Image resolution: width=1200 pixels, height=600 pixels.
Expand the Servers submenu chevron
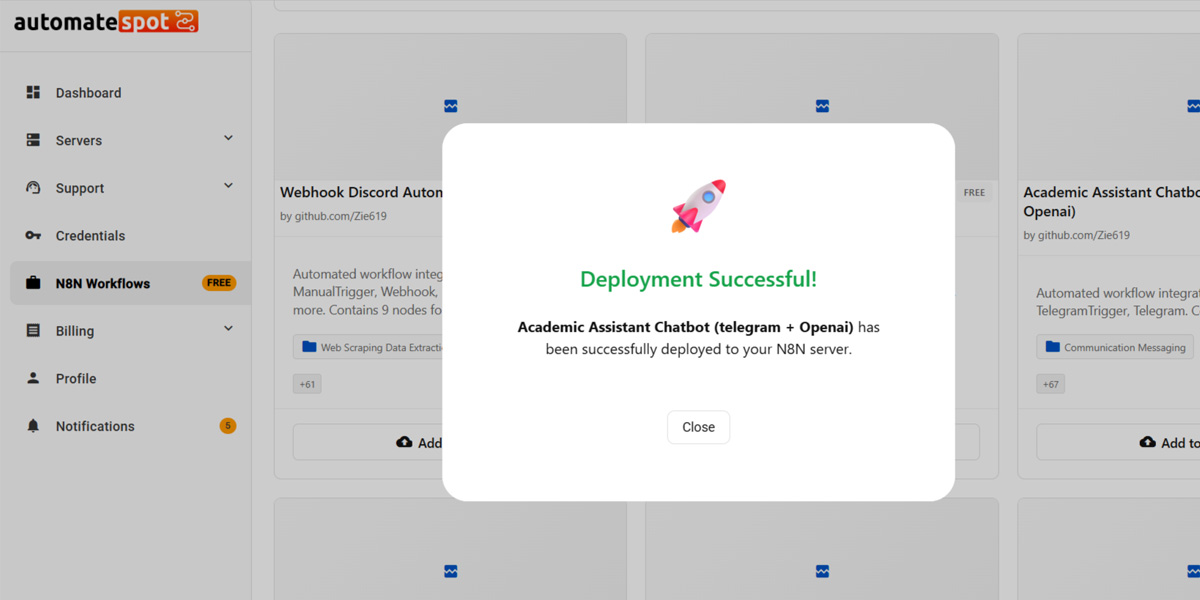(228, 138)
